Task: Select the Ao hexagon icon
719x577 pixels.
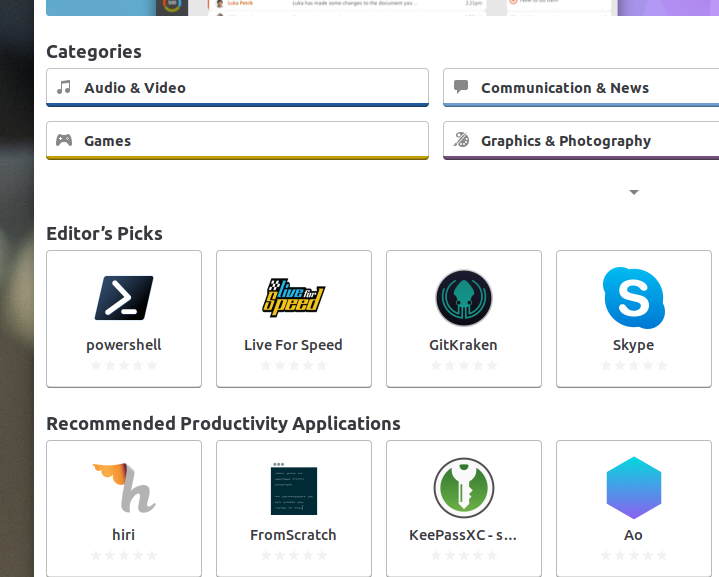Action: [x=633, y=488]
